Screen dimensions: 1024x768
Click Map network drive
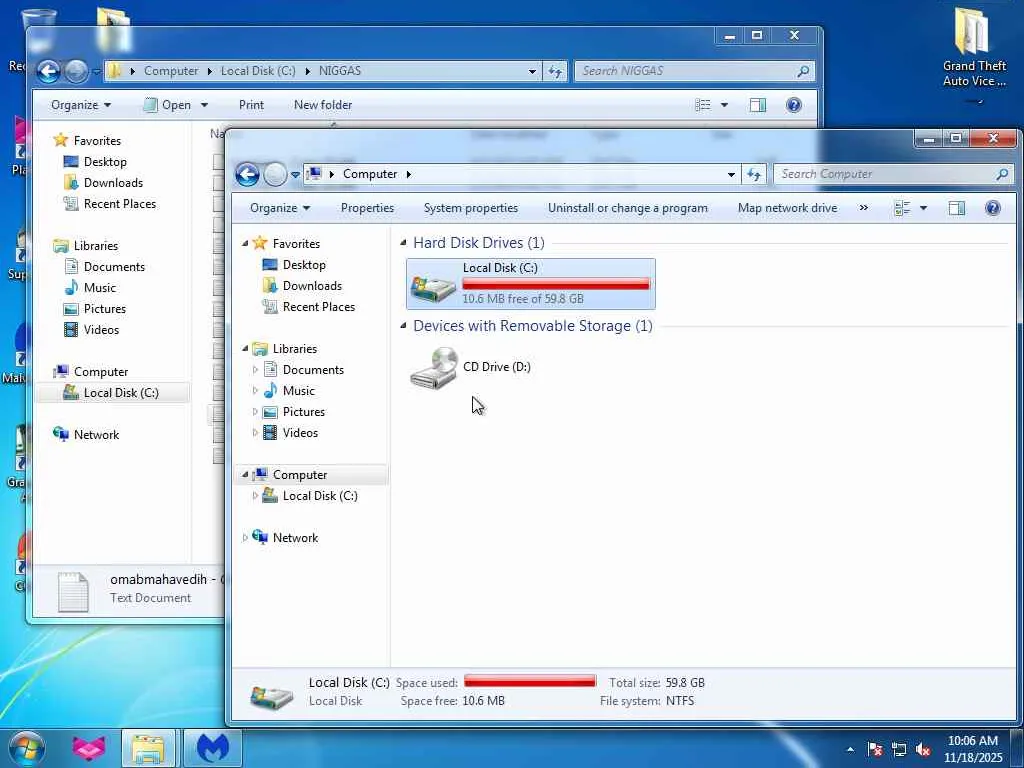(787, 208)
